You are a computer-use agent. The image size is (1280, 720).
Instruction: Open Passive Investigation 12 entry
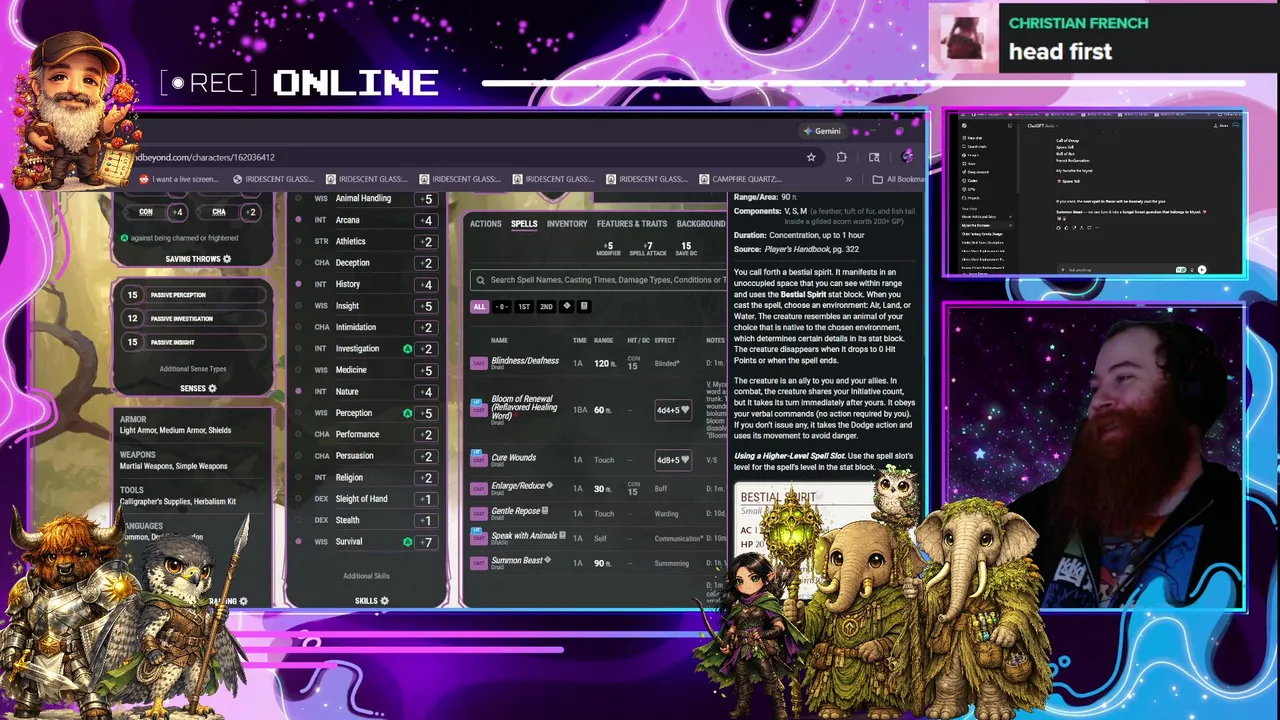[x=193, y=318]
